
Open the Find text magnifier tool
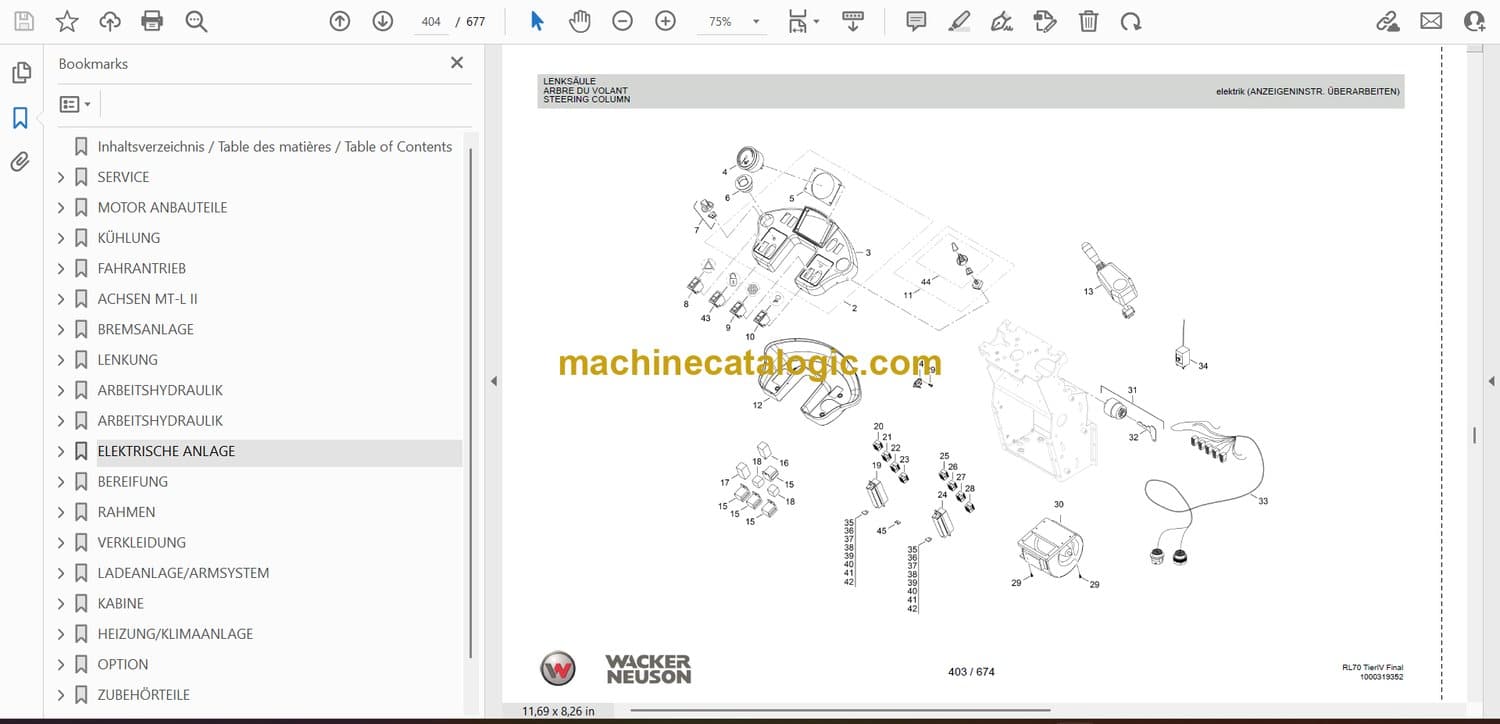pos(196,21)
